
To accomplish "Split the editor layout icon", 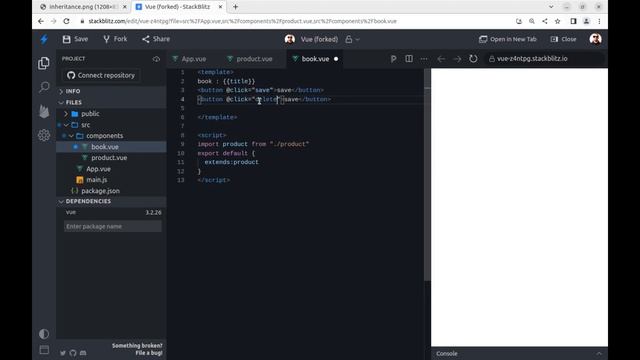I will 409,59.
